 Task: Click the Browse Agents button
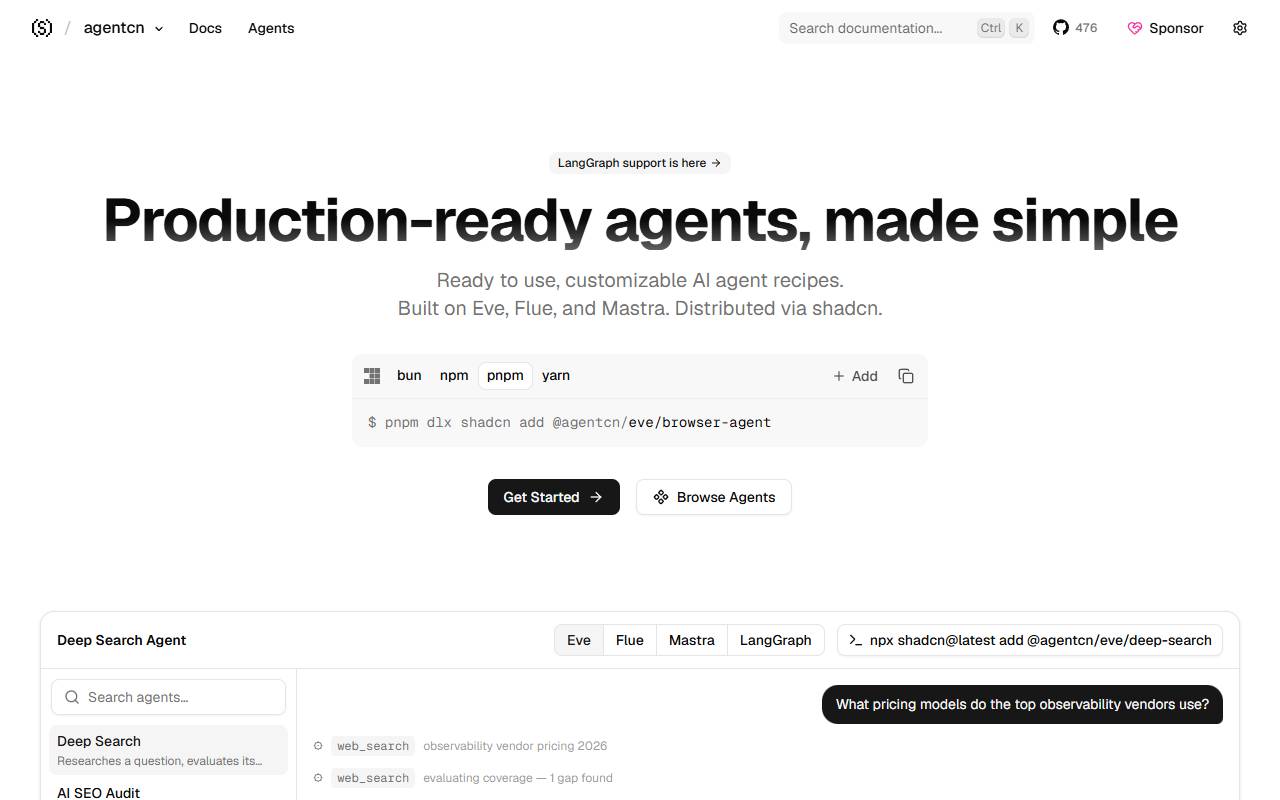[x=714, y=497]
